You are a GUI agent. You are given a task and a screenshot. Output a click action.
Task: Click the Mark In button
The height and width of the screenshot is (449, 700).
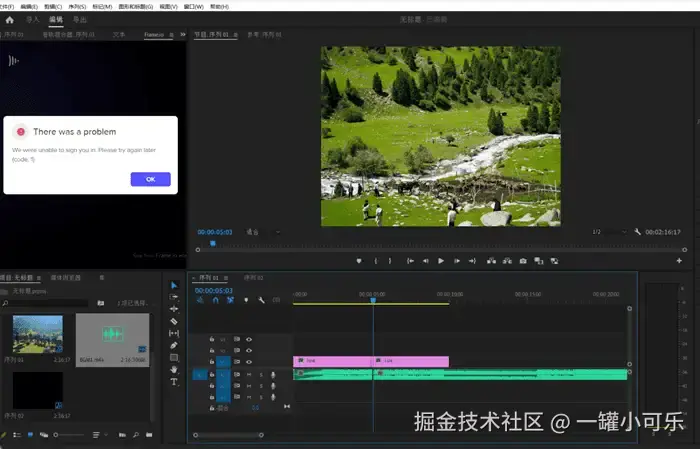(375, 261)
